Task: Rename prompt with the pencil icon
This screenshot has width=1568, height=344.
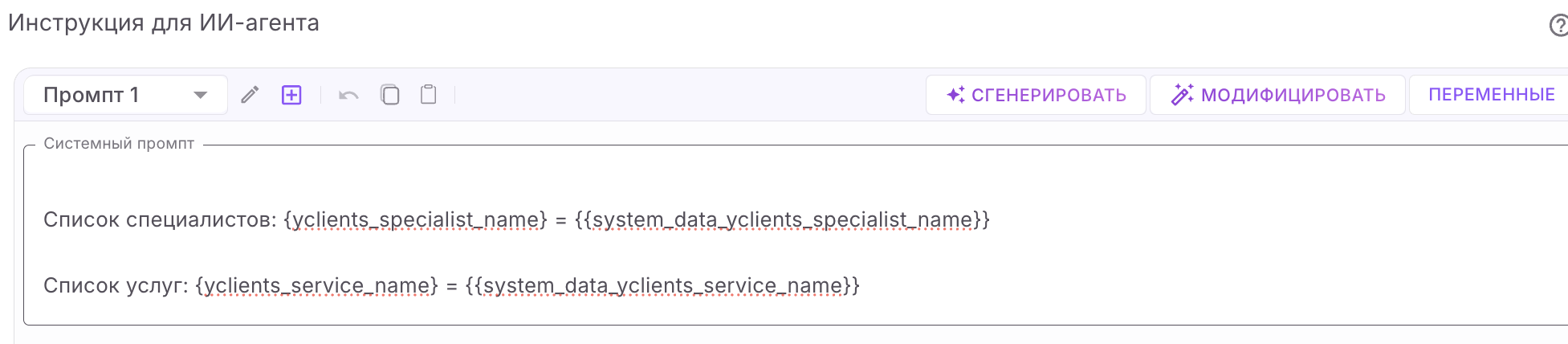Action: (x=250, y=95)
